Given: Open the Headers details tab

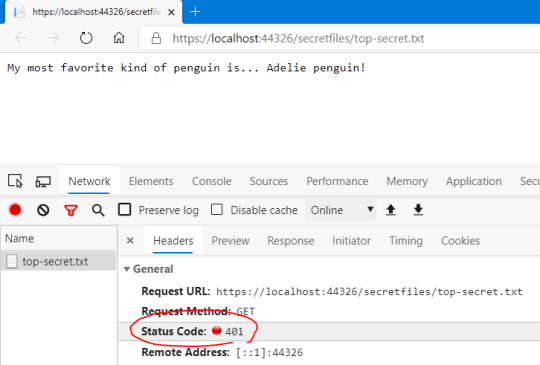Looking at the screenshot, I should 173,240.
